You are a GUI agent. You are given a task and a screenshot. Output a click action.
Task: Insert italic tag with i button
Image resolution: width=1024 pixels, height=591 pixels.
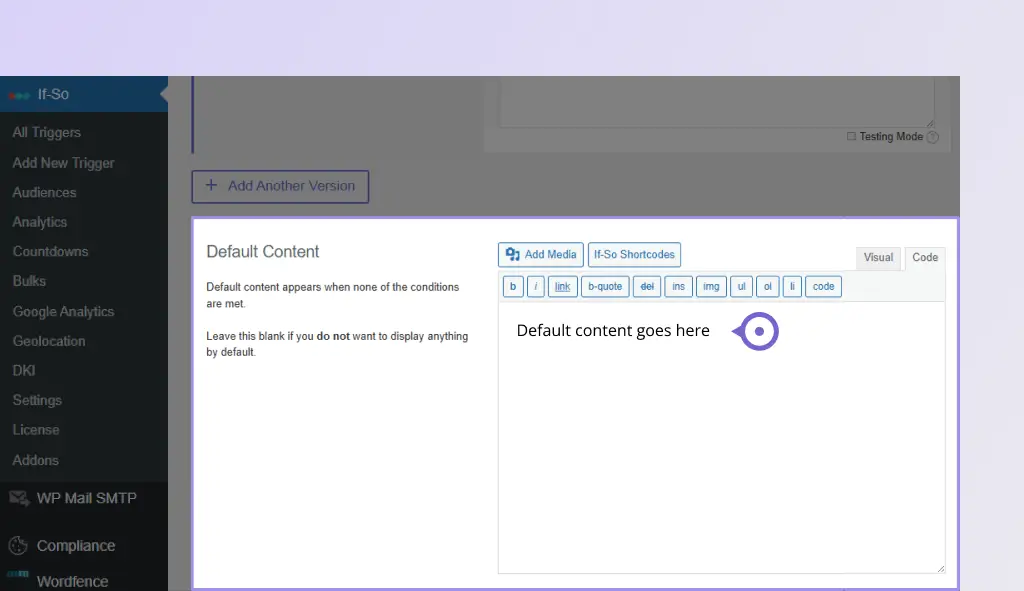536,286
